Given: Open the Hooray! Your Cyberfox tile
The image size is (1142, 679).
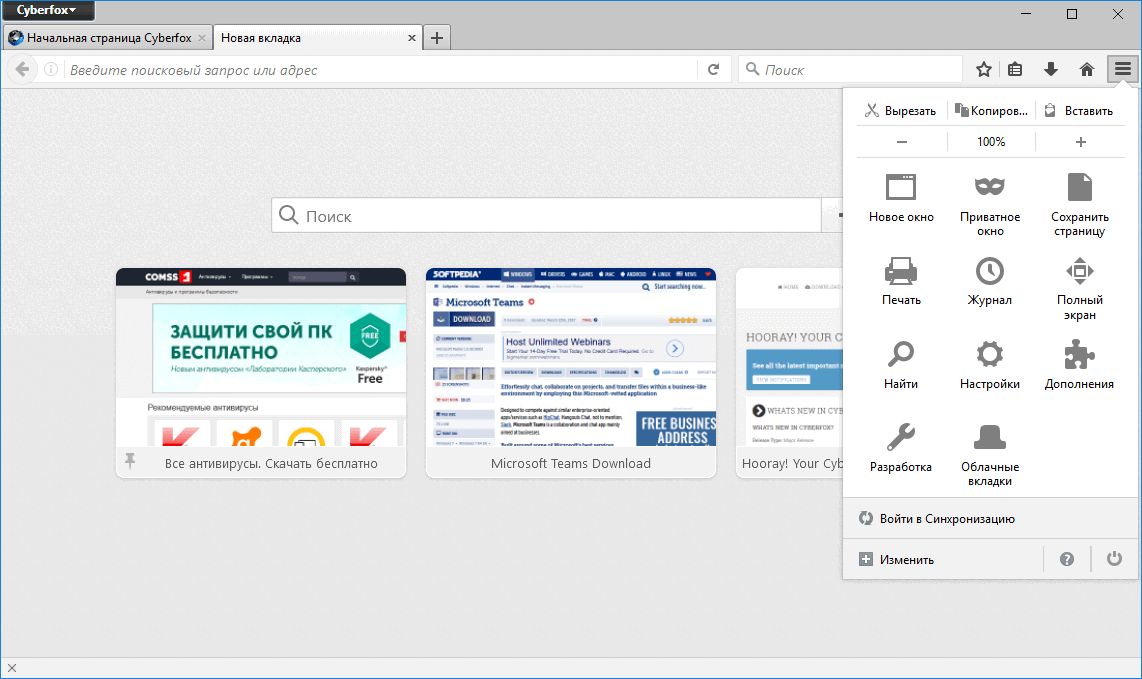Looking at the screenshot, I should [789, 373].
